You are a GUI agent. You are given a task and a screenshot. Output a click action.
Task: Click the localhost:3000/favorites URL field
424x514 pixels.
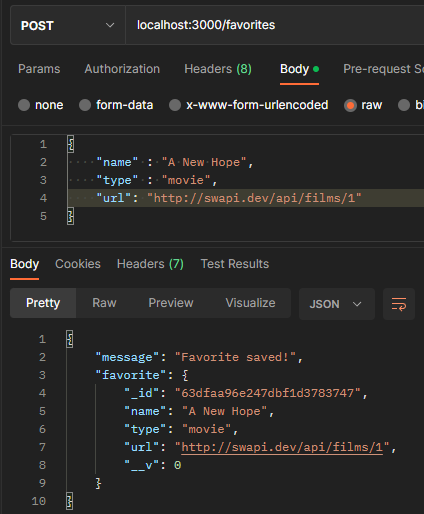(x=274, y=25)
